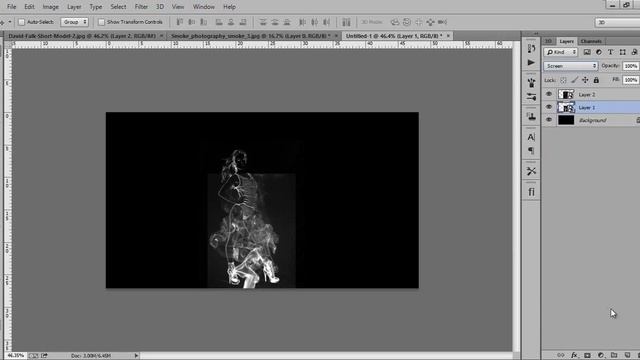640x360 pixels.
Task: Toggle lock all padlock icon
Action: pyautogui.click(x=596, y=80)
